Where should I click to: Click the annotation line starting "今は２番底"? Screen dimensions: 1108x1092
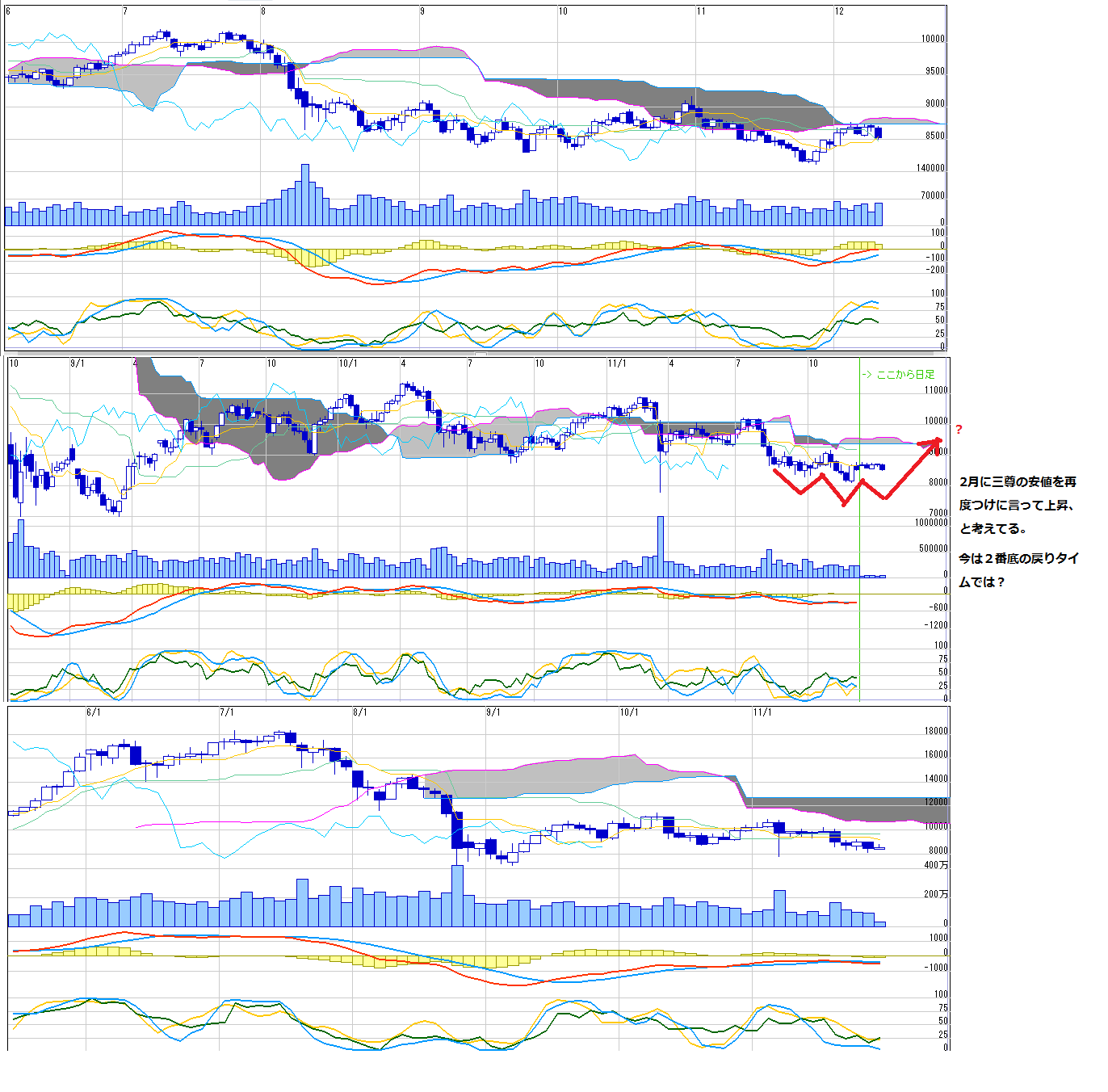pyautogui.click(x=1018, y=559)
